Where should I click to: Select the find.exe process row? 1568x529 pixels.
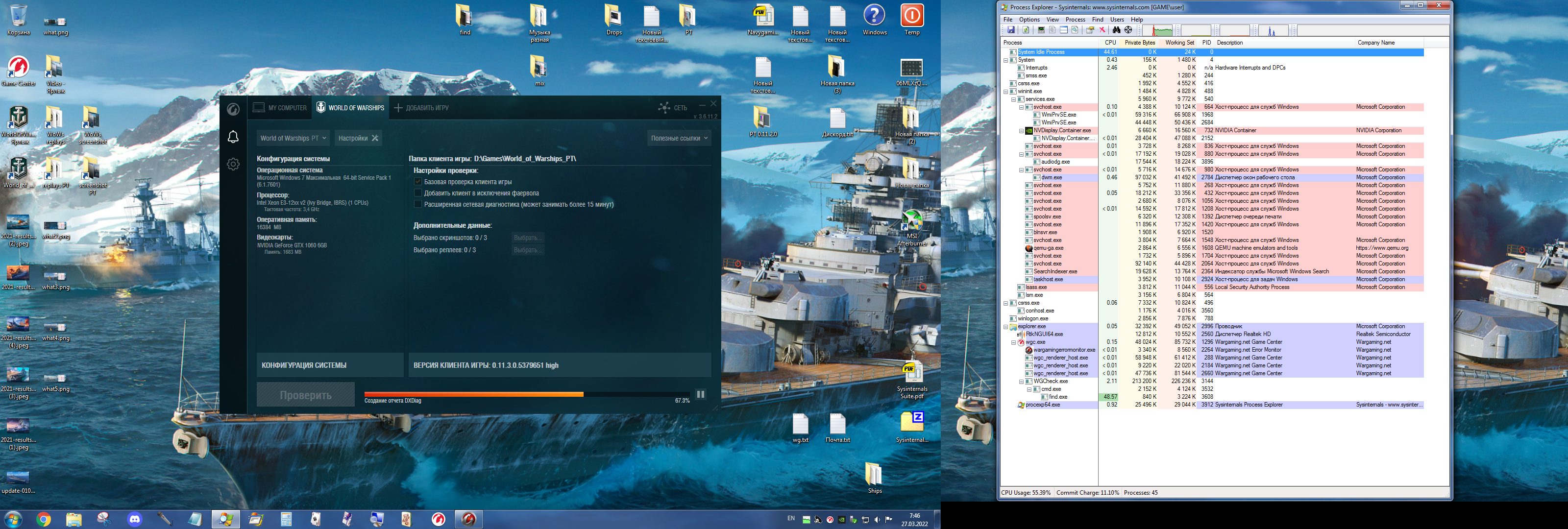1213,397
